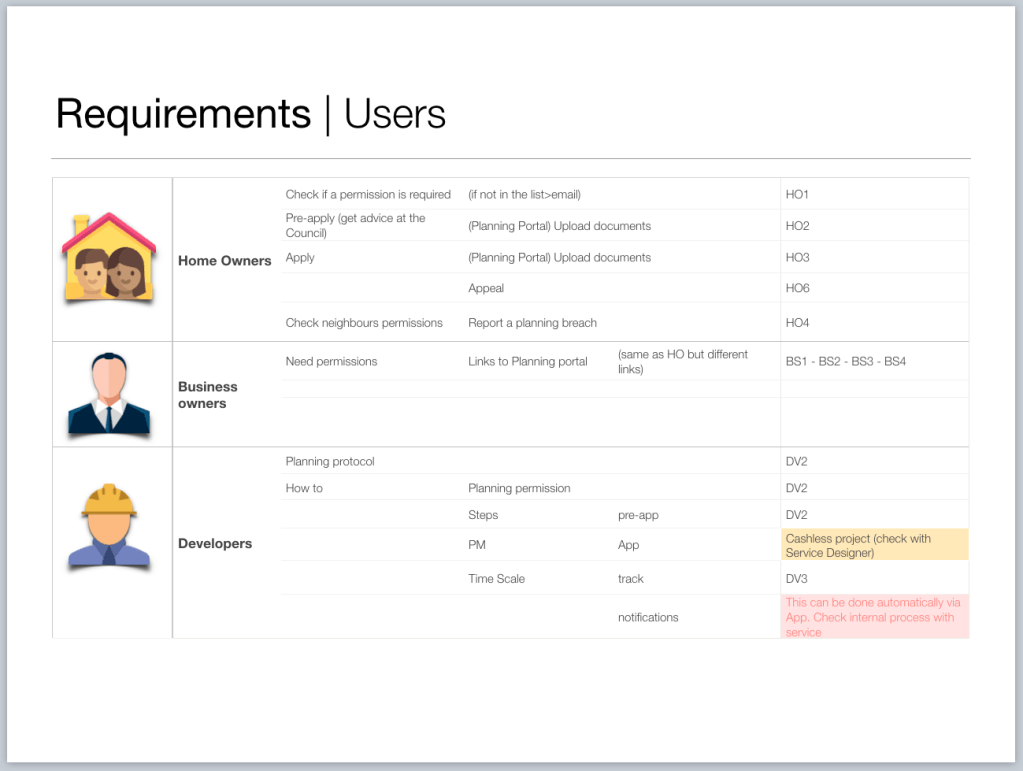Select the pink highlighted App note cell
This screenshot has height=771, width=1023.
[873, 617]
